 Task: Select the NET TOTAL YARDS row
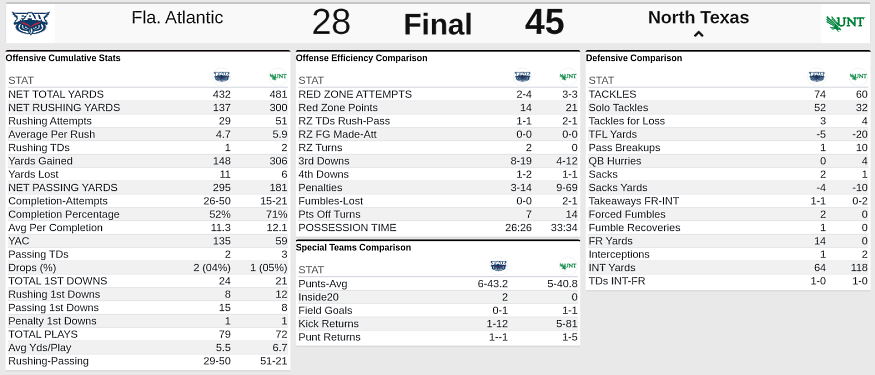pos(148,94)
